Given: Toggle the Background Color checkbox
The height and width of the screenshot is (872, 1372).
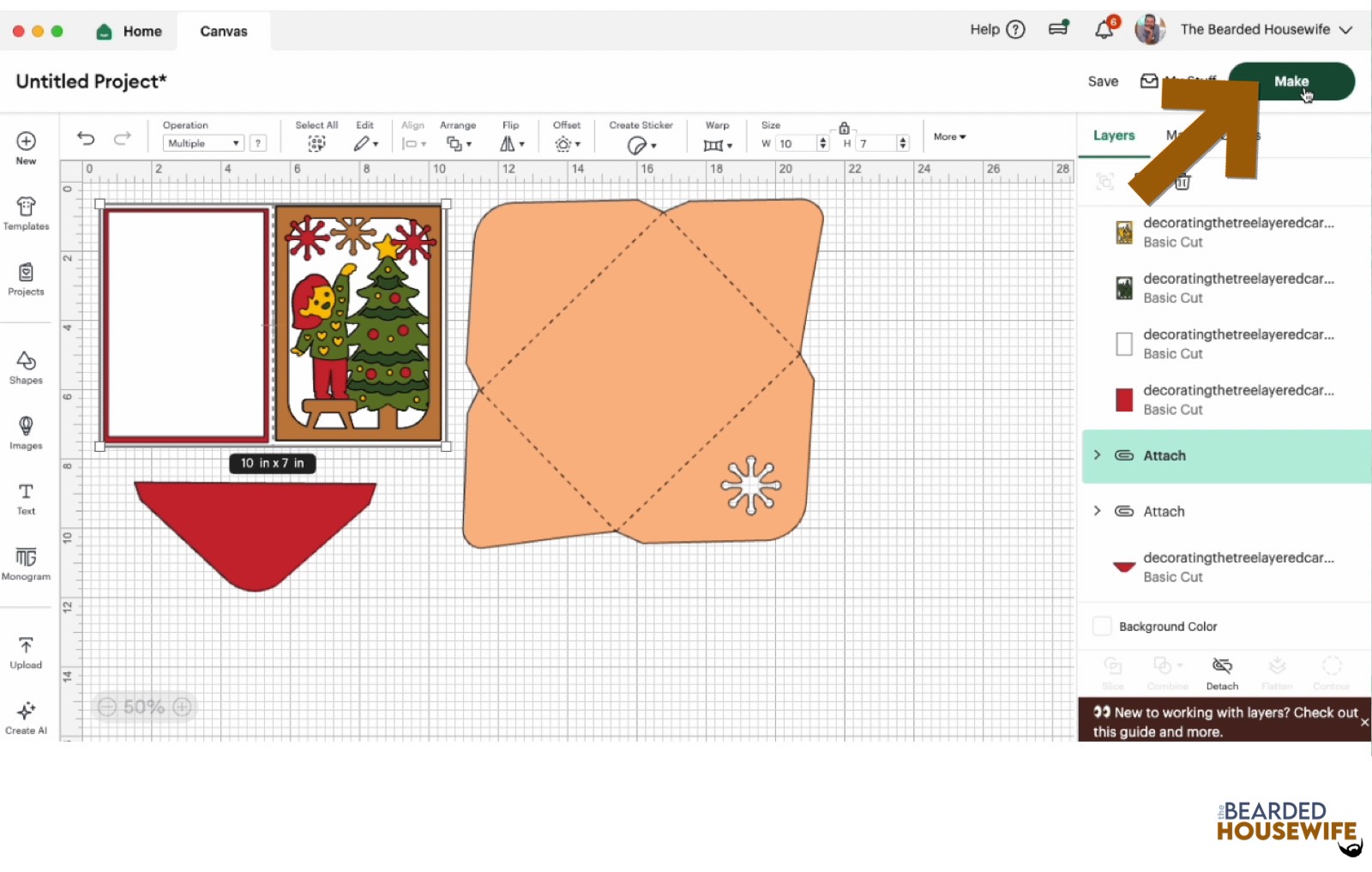Looking at the screenshot, I should tap(1102, 626).
